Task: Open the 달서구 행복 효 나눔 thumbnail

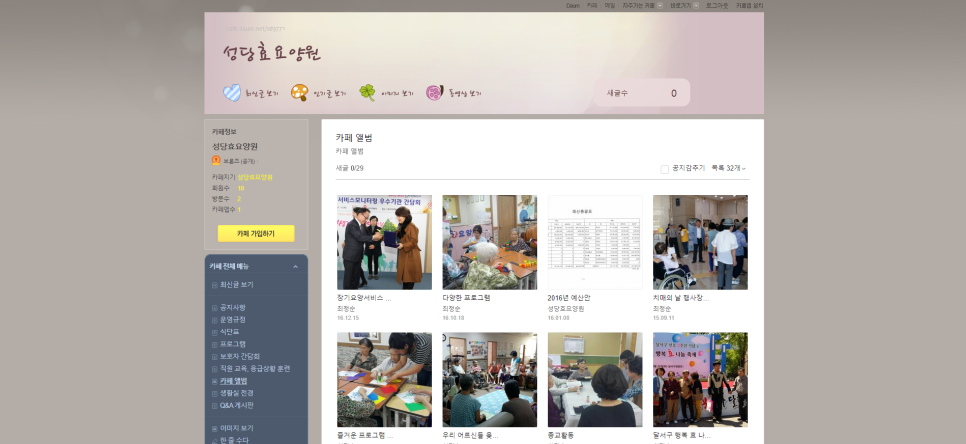Action: coord(700,380)
